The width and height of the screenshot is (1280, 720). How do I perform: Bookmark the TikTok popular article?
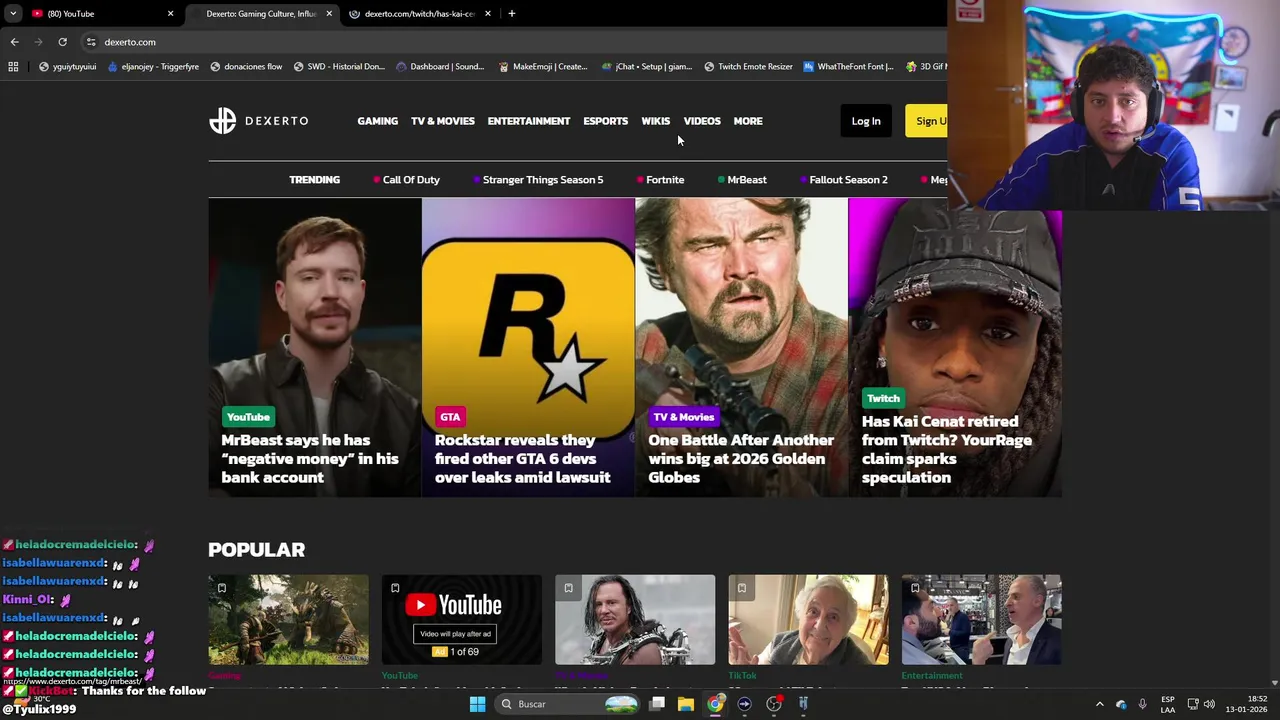click(x=742, y=588)
